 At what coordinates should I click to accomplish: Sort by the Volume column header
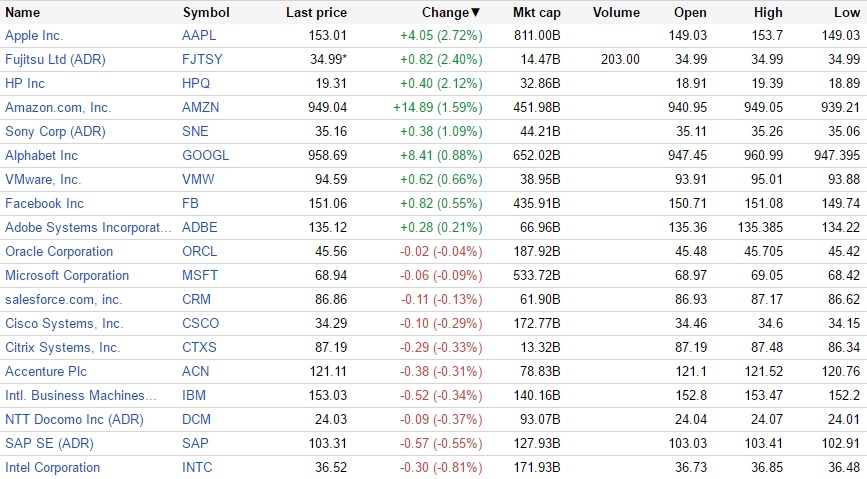click(x=616, y=13)
